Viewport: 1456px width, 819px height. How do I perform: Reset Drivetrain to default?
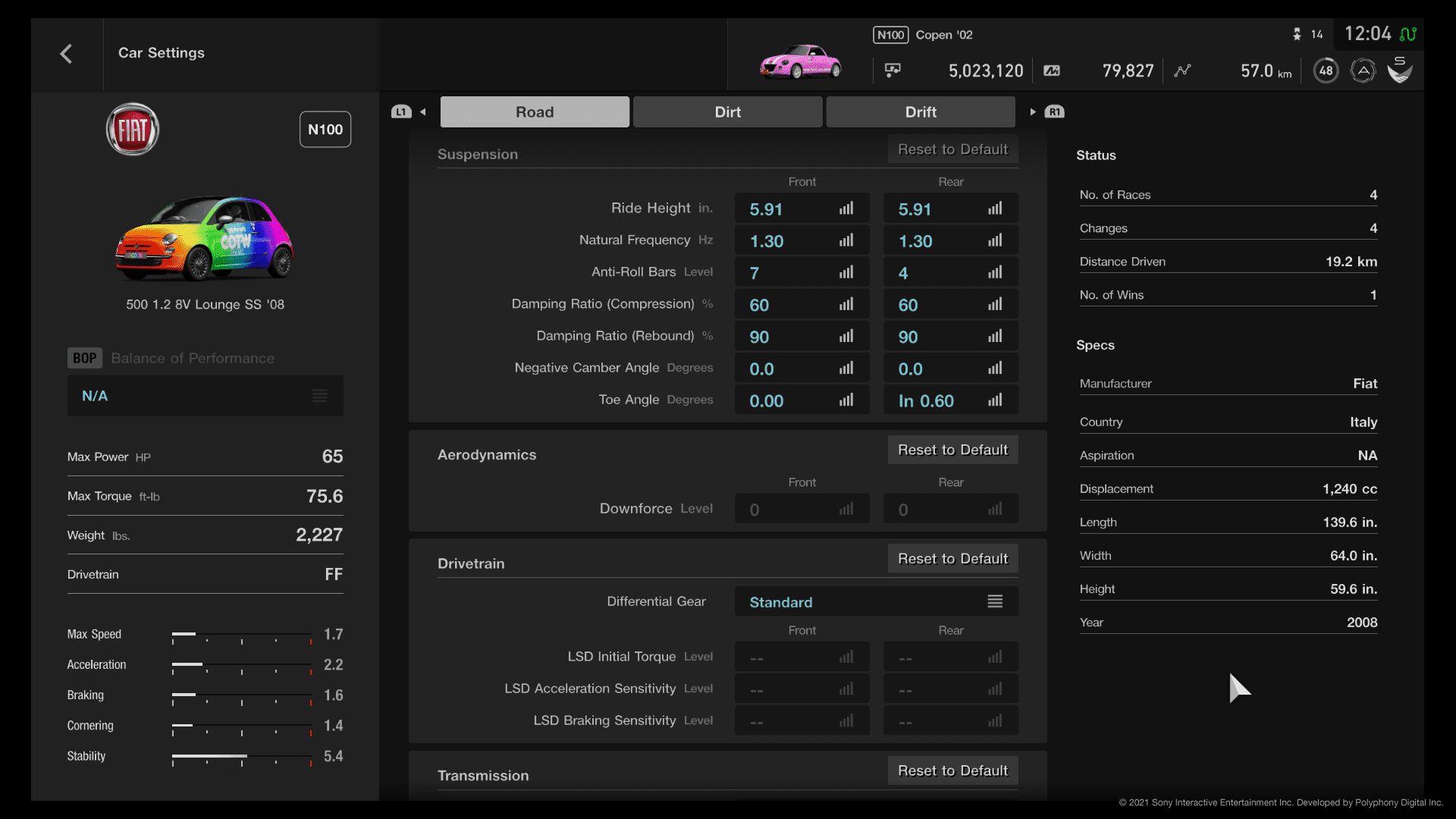[953, 559]
